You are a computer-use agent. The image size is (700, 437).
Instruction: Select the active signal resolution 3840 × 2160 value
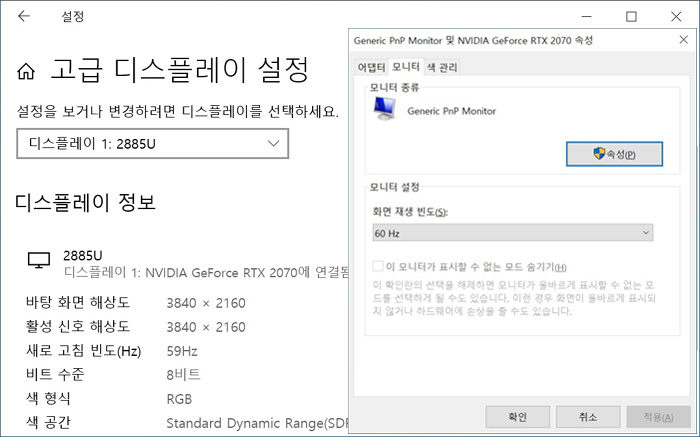[x=206, y=327]
